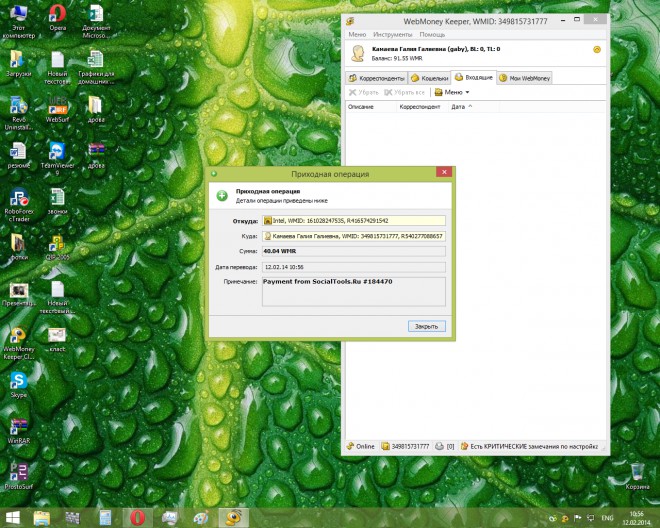Click the Убрать все toolbar button

point(404,92)
